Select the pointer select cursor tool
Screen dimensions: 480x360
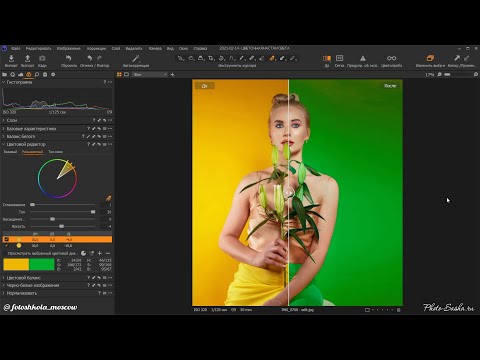tap(180, 58)
